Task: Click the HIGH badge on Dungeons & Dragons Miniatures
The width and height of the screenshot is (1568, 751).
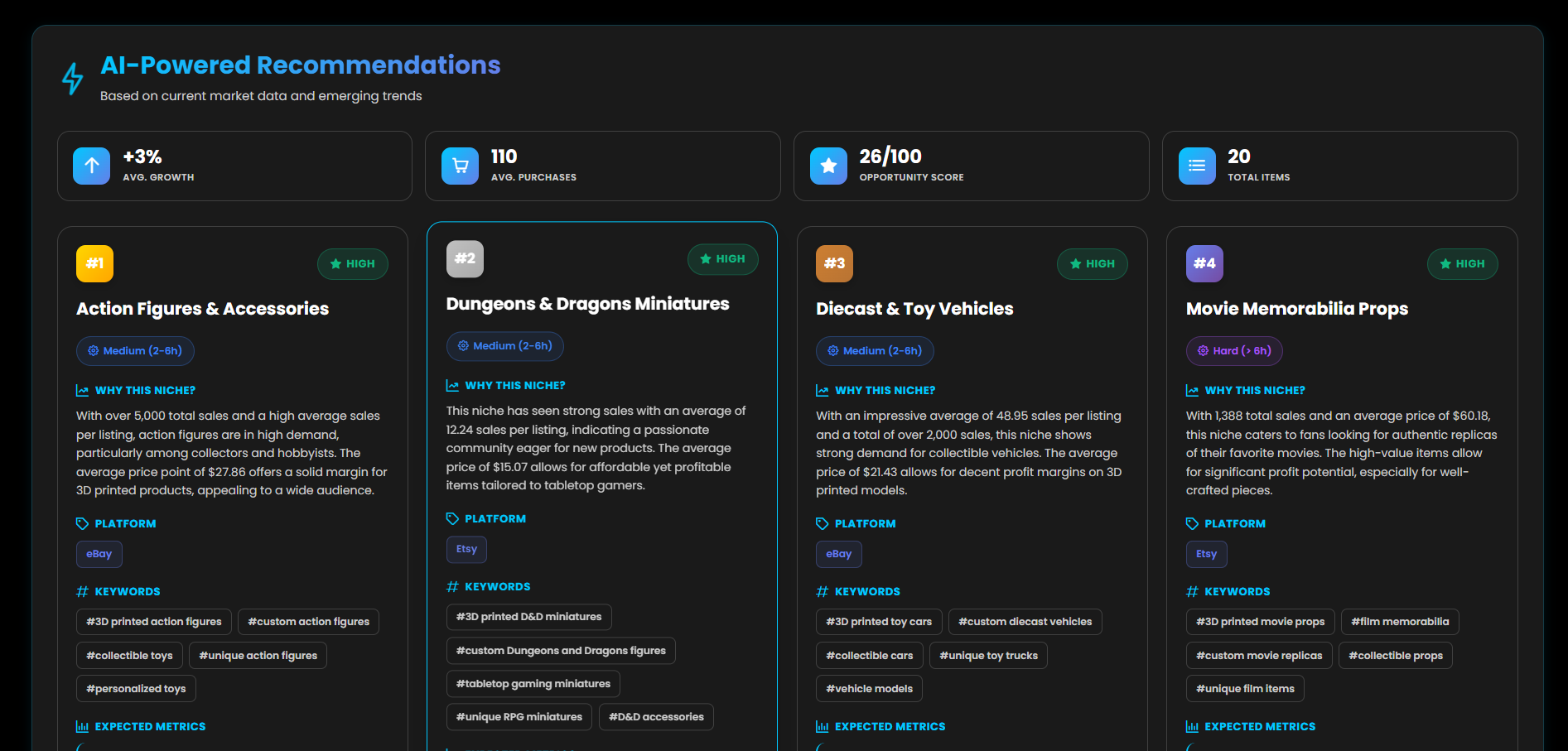Action: point(722,258)
